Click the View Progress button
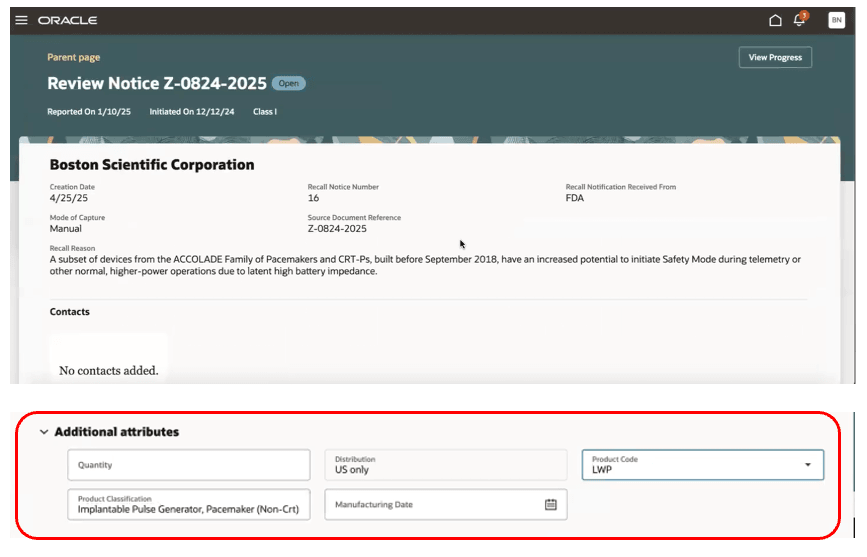 775,58
